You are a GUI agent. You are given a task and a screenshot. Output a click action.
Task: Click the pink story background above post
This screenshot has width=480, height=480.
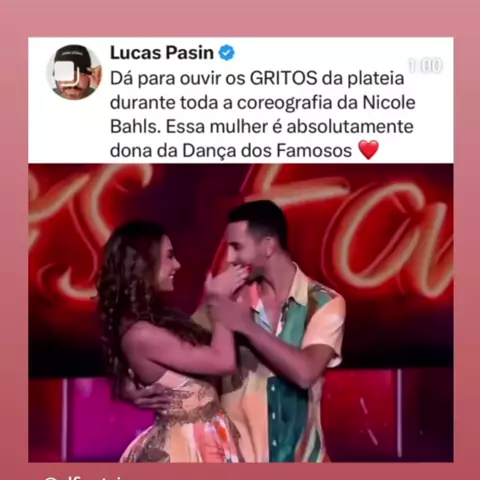coord(240,18)
